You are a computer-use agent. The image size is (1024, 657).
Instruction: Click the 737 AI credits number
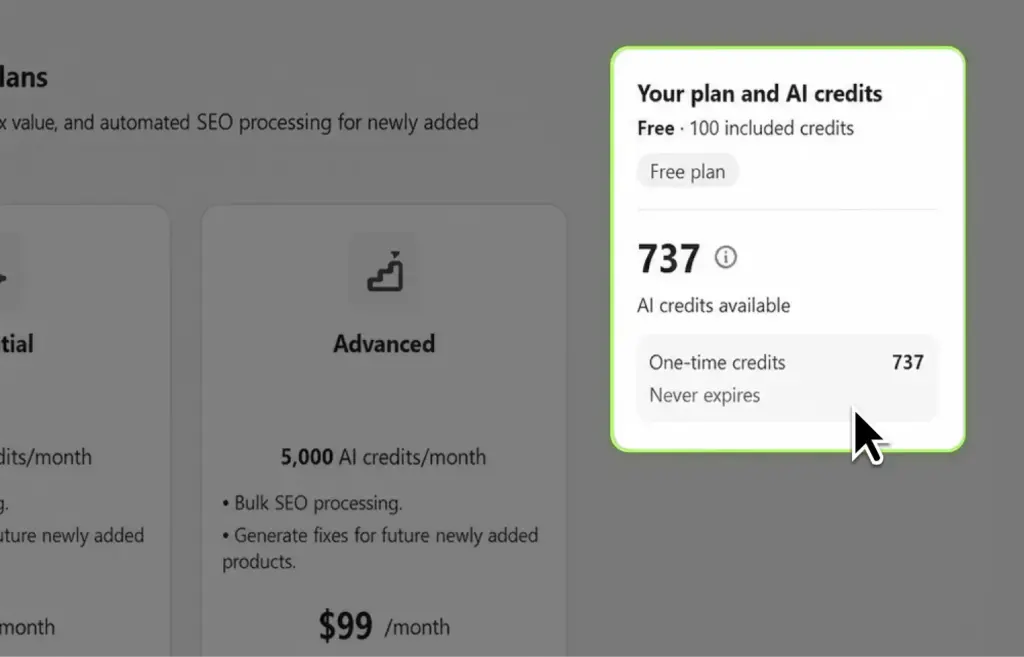[x=669, y=258]
